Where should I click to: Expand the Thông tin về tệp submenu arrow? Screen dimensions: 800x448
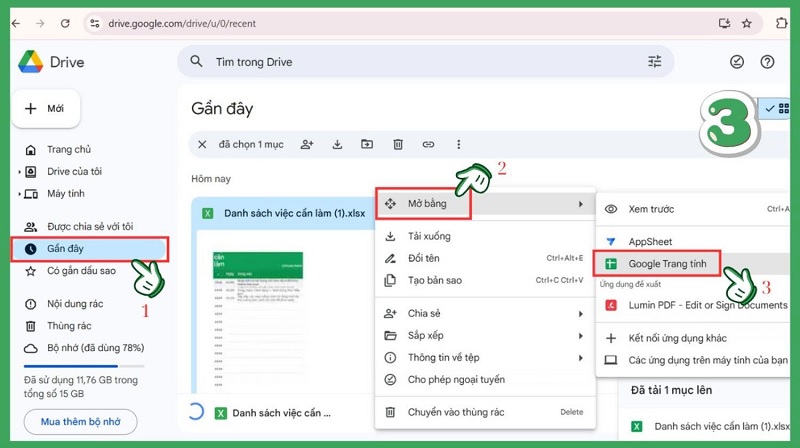pos(580,358)
